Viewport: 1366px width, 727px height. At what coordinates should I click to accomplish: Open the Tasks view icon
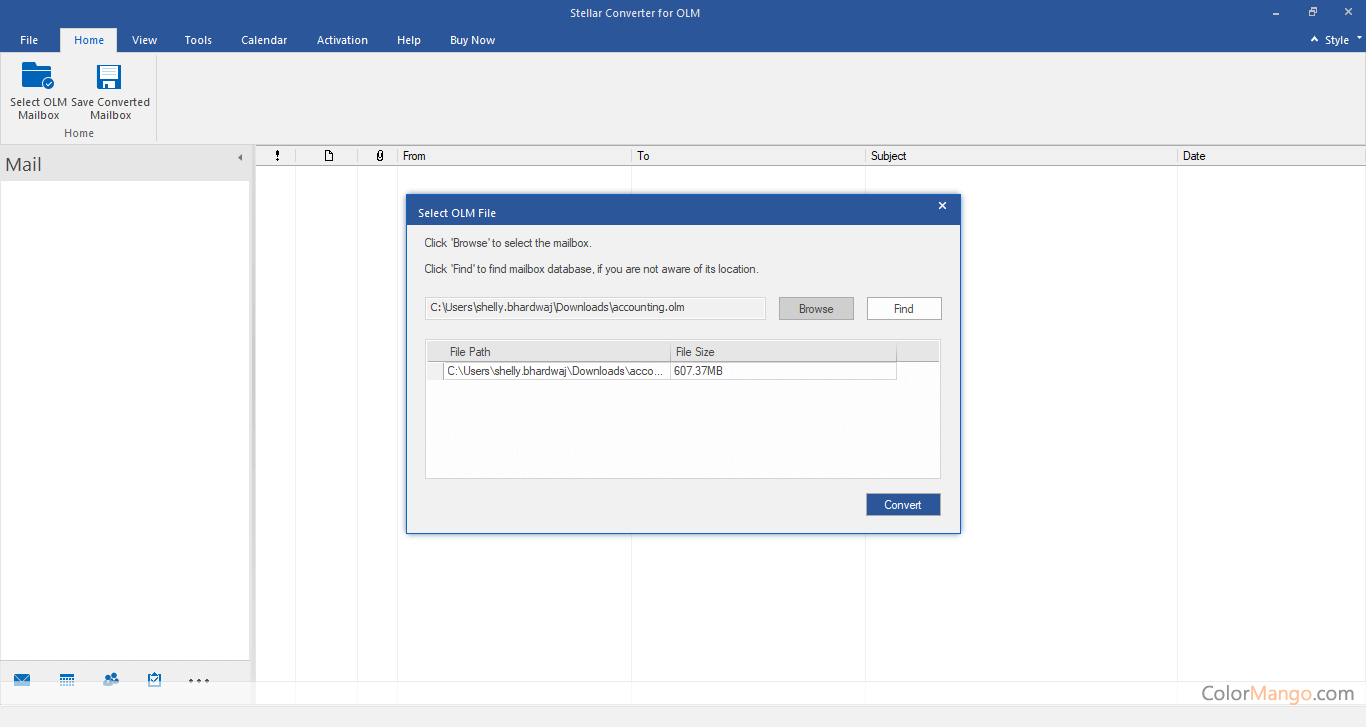[155, 680]
